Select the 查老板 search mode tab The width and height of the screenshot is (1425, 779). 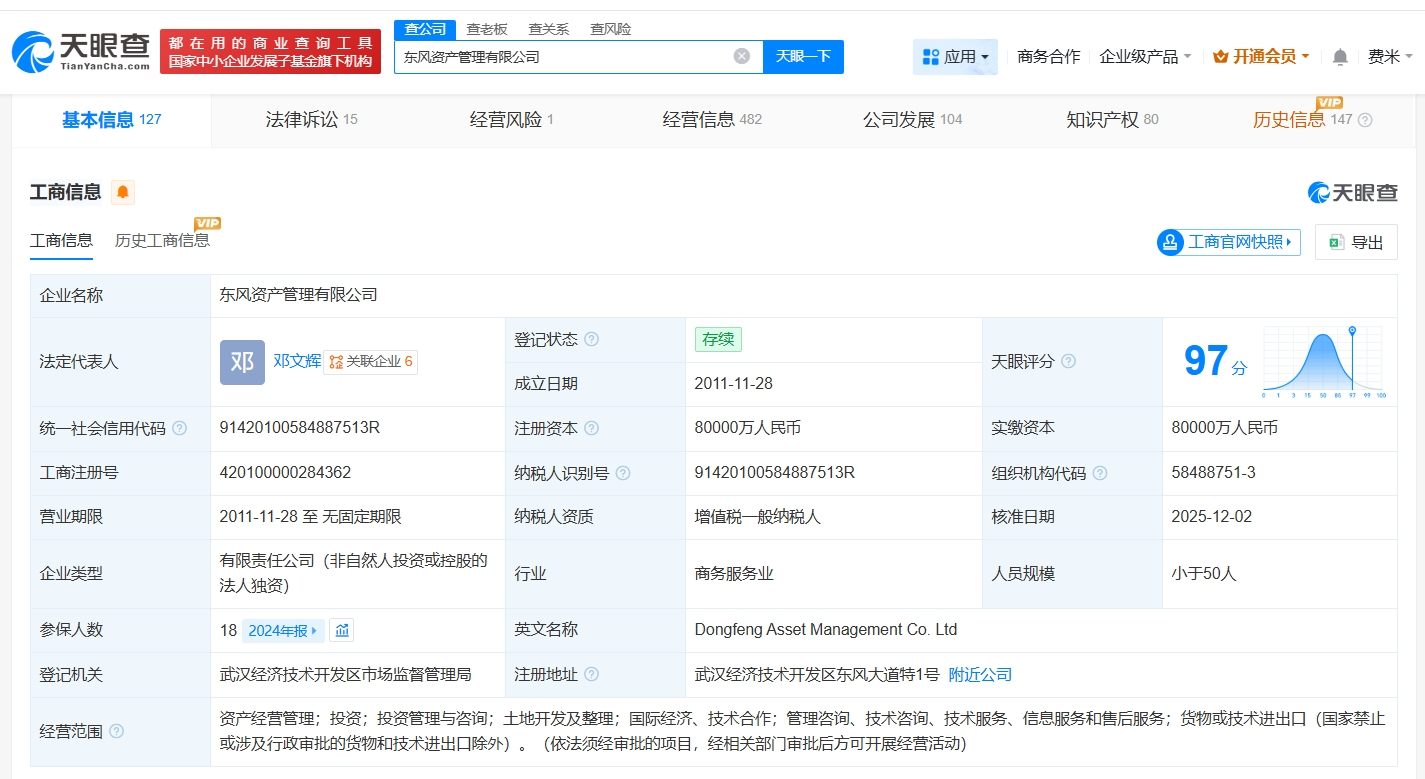click(487, 29)
